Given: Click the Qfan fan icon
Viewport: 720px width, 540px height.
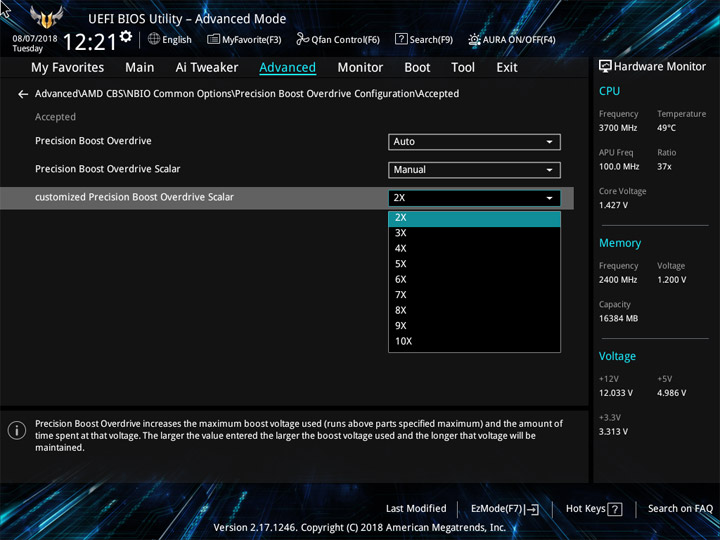Looking at the screenshot, I should 302,39.
